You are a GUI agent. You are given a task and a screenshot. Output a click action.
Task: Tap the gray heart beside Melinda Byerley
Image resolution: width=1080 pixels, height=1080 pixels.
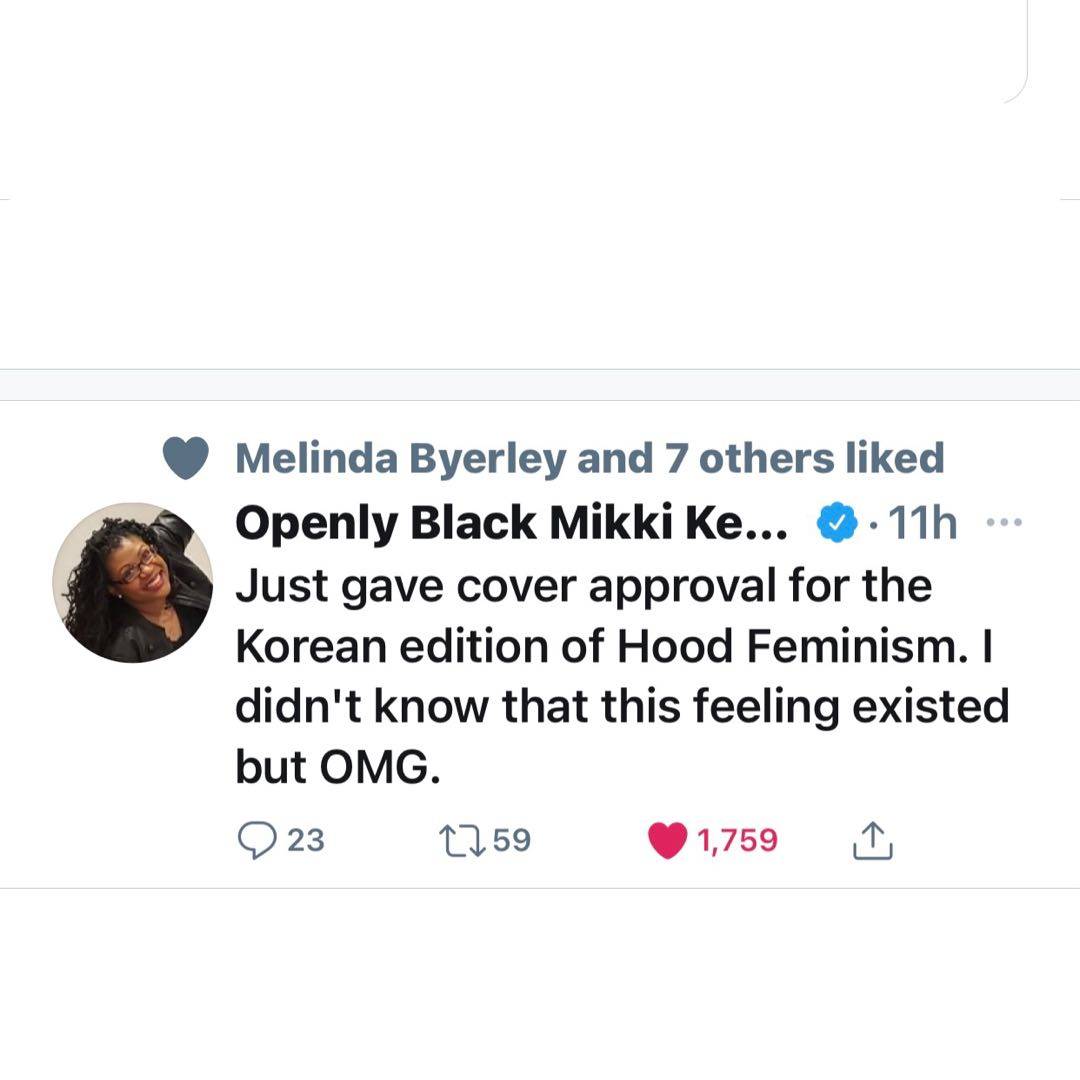coord(185,458)
